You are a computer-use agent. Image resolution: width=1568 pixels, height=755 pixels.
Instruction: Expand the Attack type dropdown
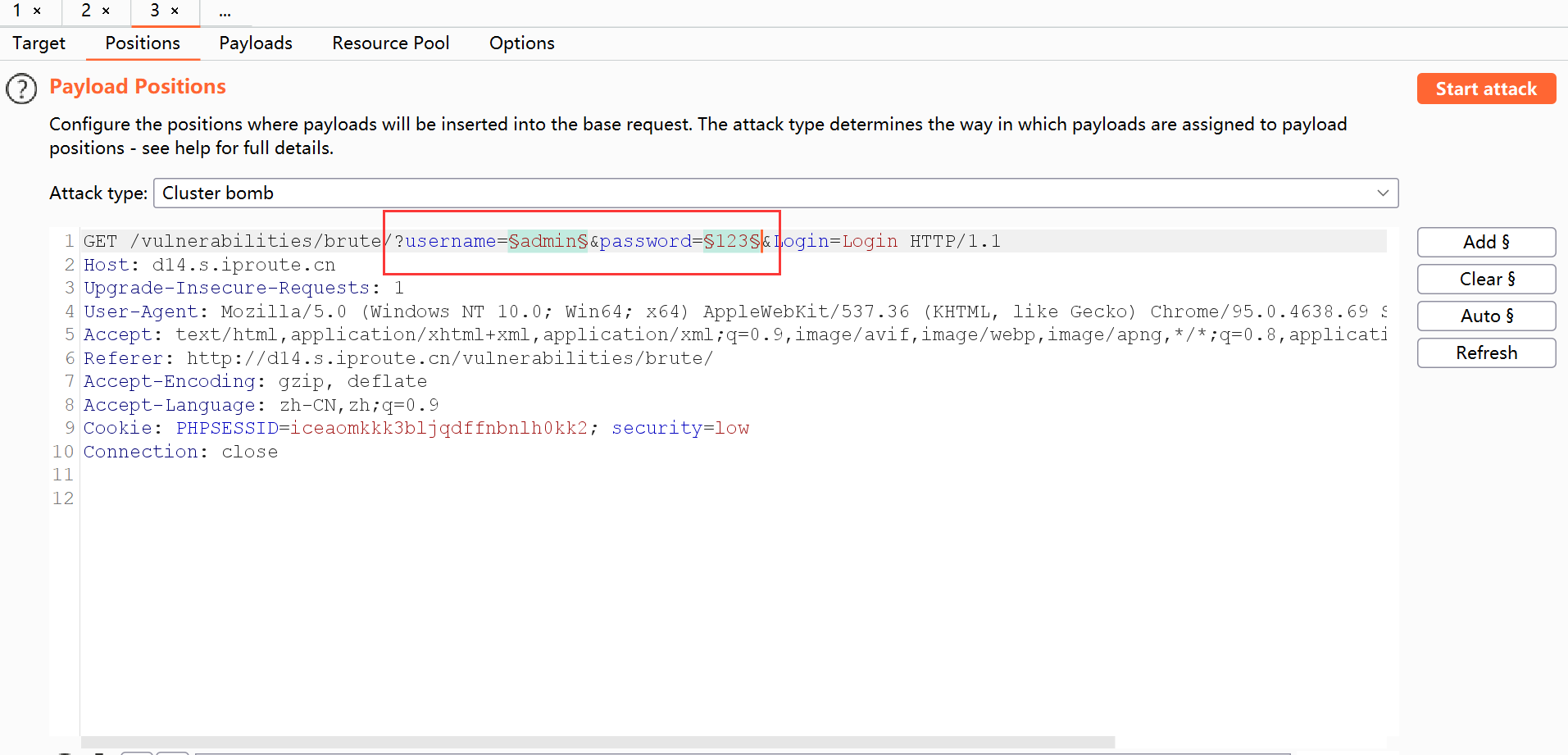pos(1382,193)
